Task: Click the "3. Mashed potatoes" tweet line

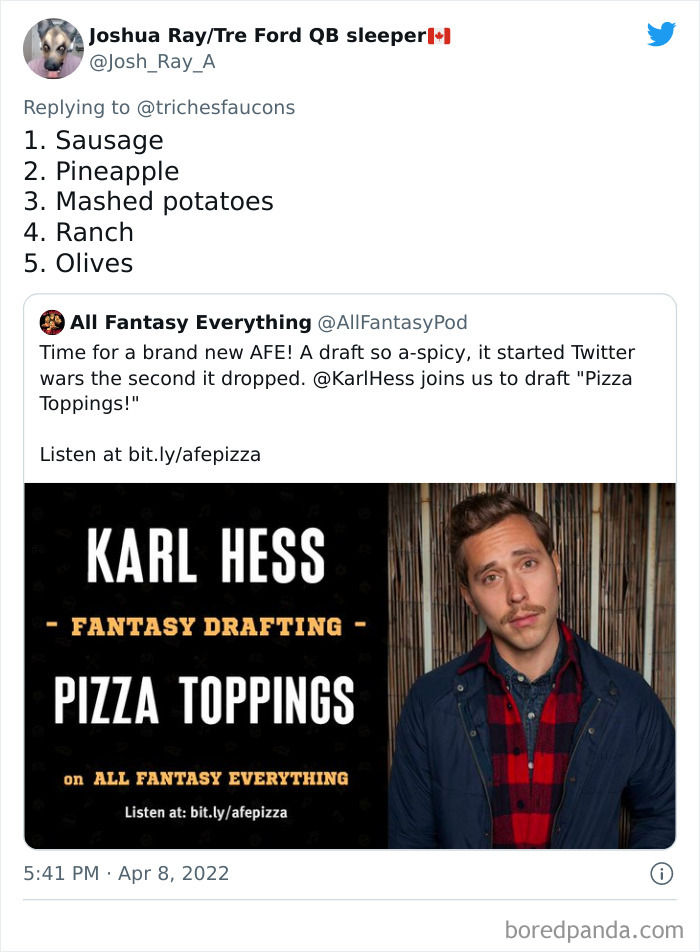Action: (x=148, y=201)
